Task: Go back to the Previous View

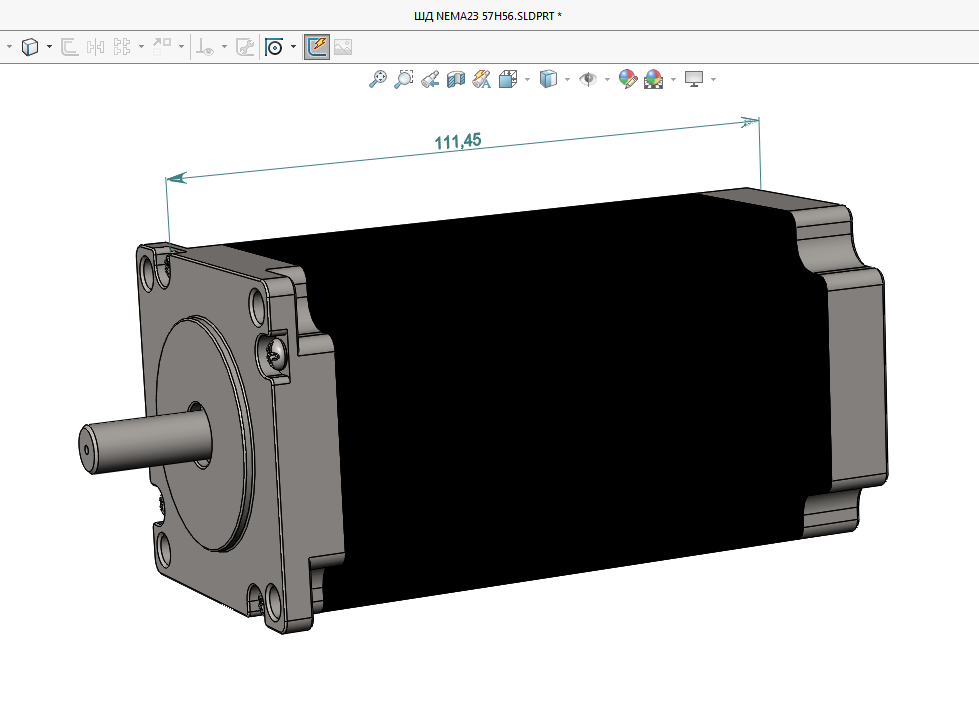Action: click(430, 79)
